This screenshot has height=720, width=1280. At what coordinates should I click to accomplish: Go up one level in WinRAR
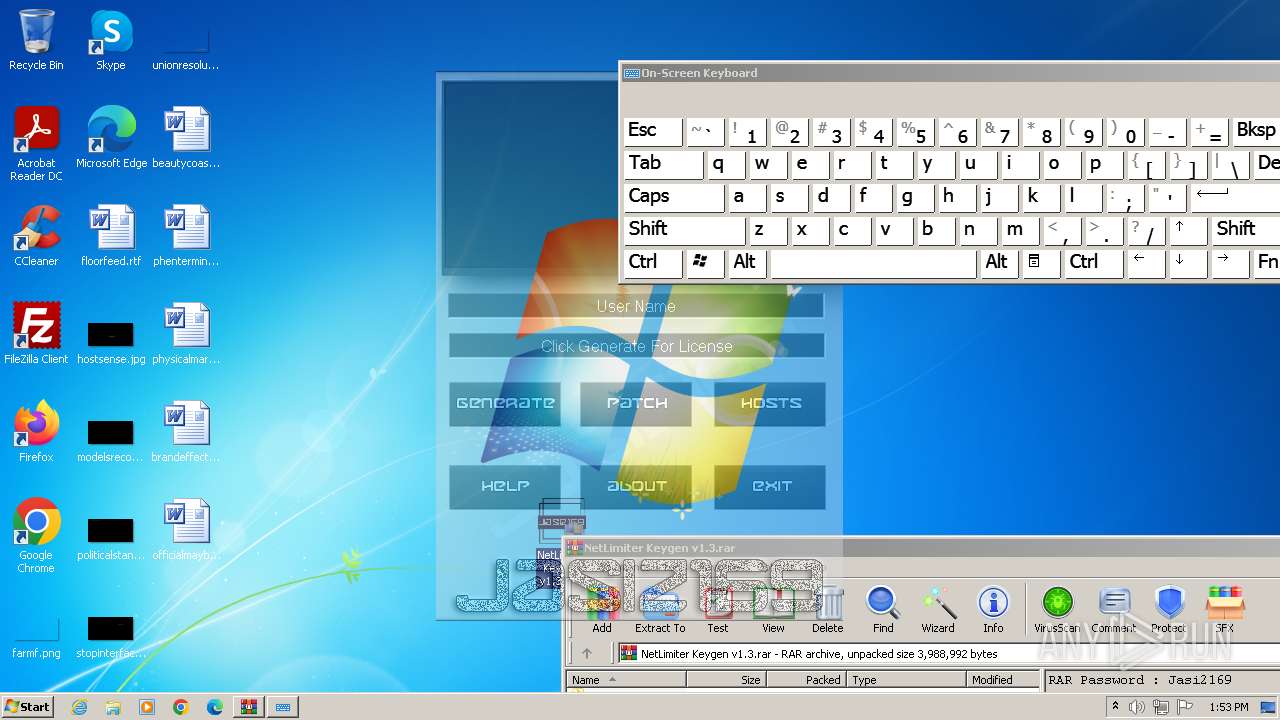click(x=587, y=654)
